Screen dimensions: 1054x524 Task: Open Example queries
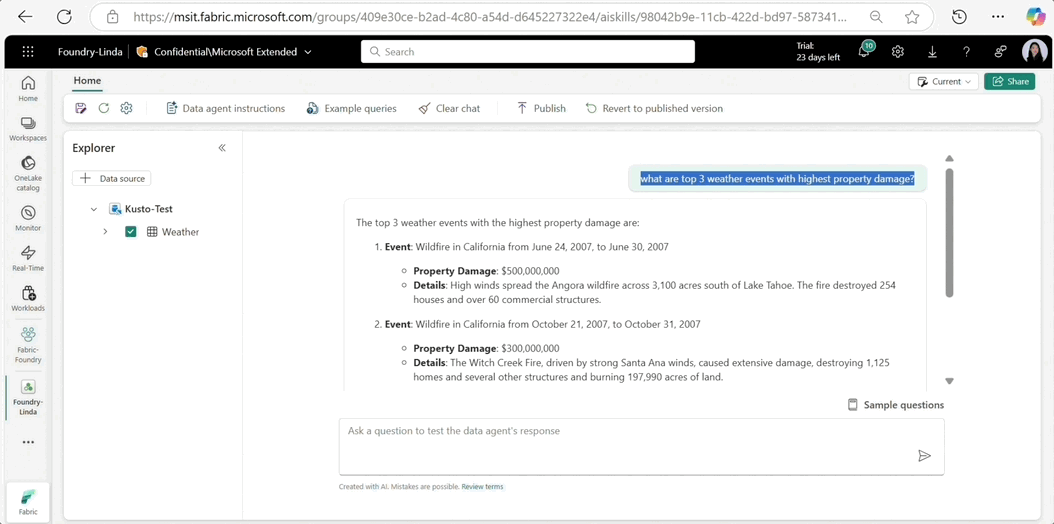[352, 108]
